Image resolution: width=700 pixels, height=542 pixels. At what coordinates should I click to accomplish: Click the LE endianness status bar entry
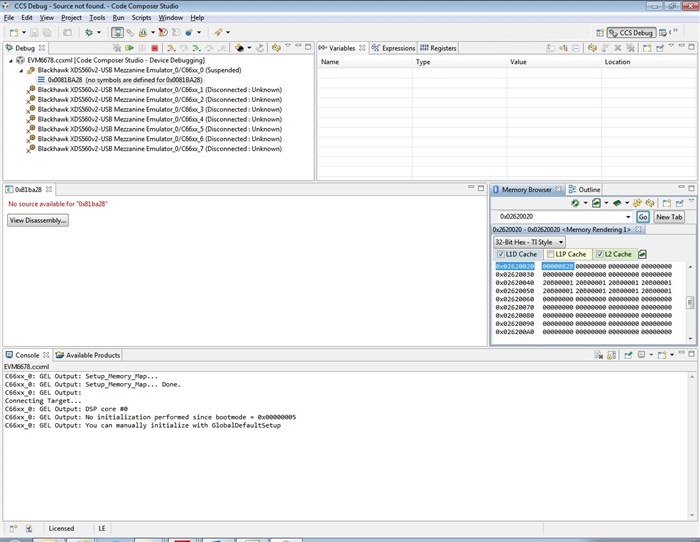[x=102, y=529]
